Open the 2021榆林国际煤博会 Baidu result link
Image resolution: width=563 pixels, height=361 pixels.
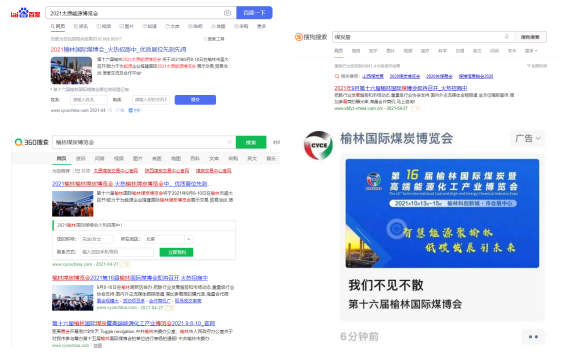(118, 50)
